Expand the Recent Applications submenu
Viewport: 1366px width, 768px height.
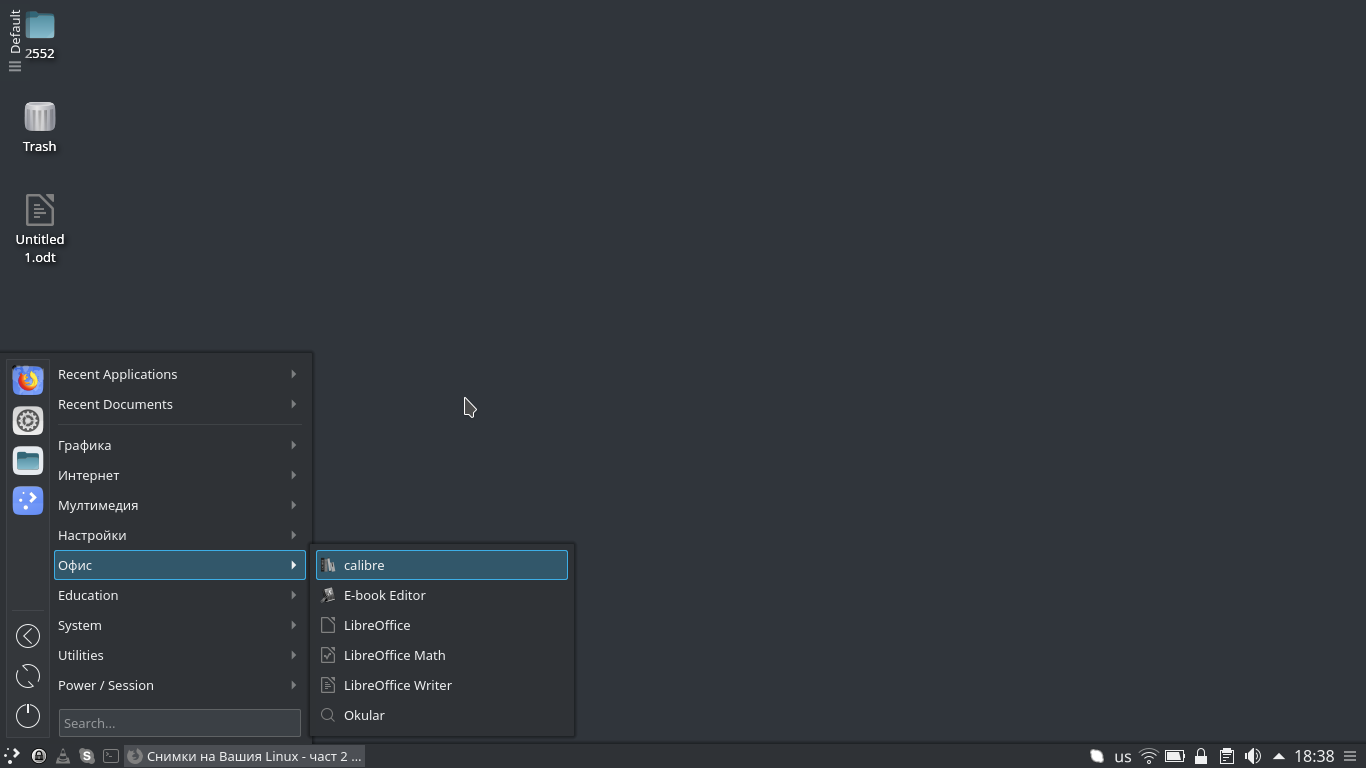(179, 374)
